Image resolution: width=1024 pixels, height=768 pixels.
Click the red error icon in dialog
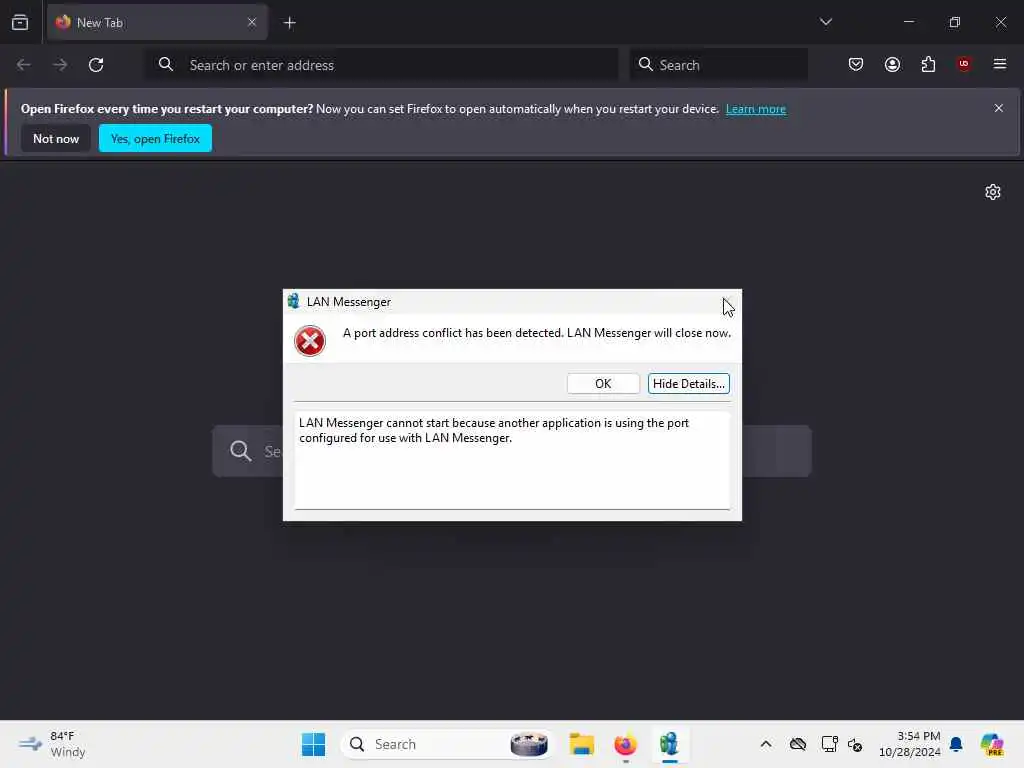click(x=310, y=341)
